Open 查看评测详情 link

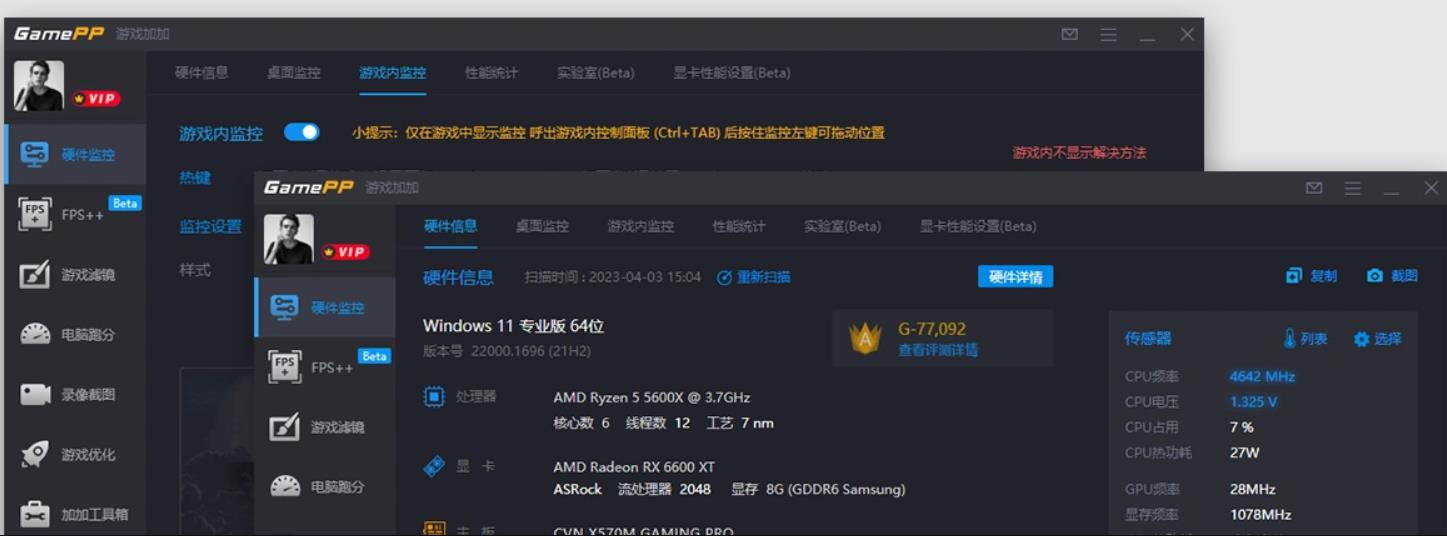(938, 350)
